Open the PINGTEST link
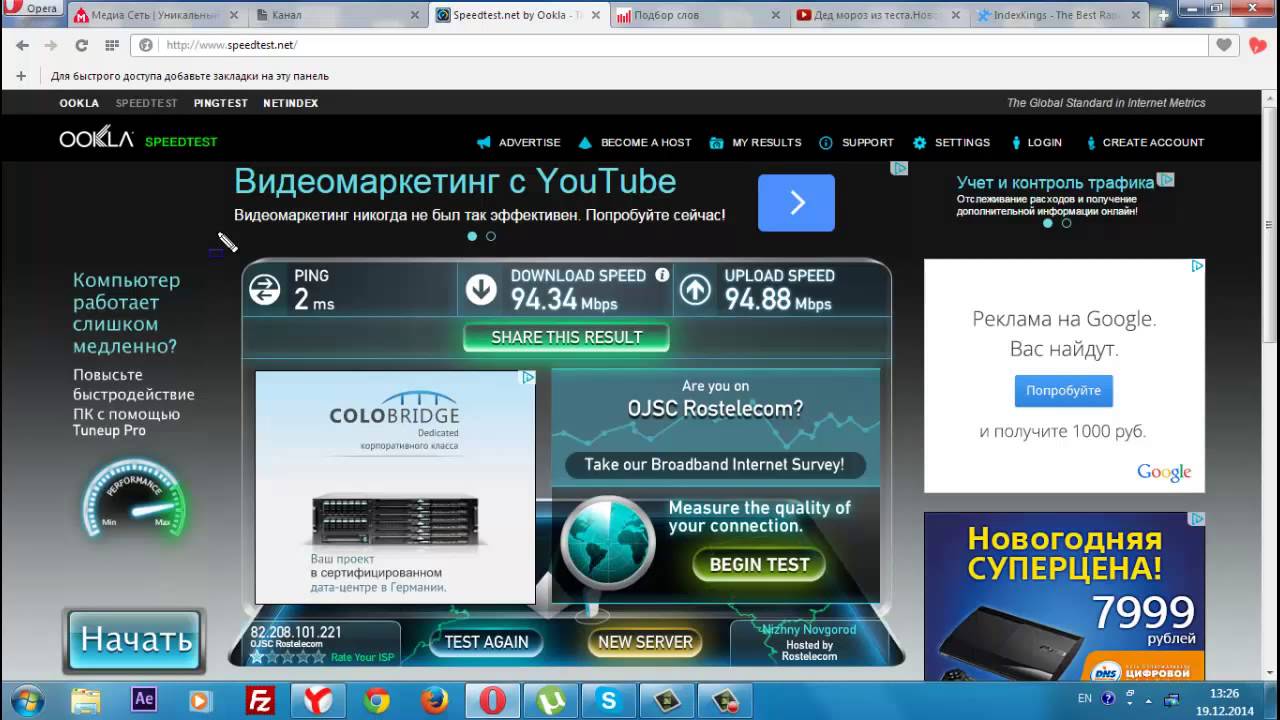This screenshot has height=720, width=1280. (x=220, y=103)
